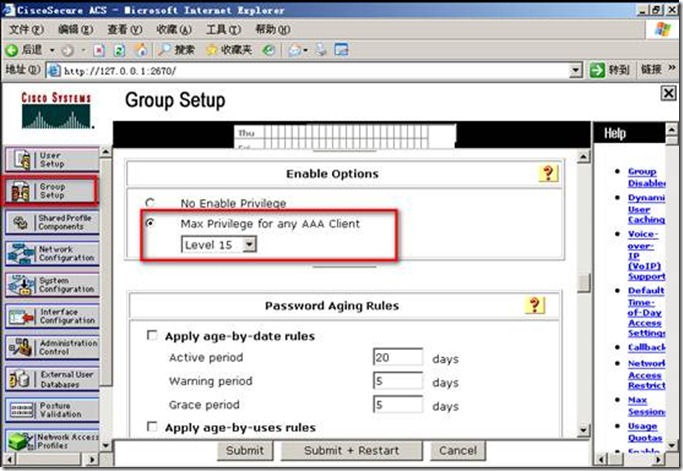
Task: Expand the Links toolbar chevron
Action: [x=672, y=68]
